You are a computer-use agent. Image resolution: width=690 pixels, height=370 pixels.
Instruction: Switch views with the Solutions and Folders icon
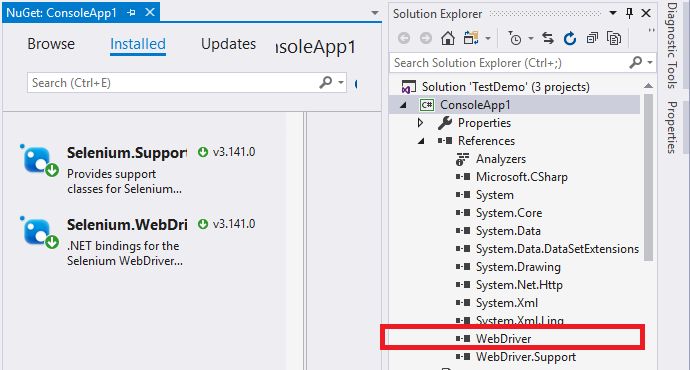coord(471,38)
